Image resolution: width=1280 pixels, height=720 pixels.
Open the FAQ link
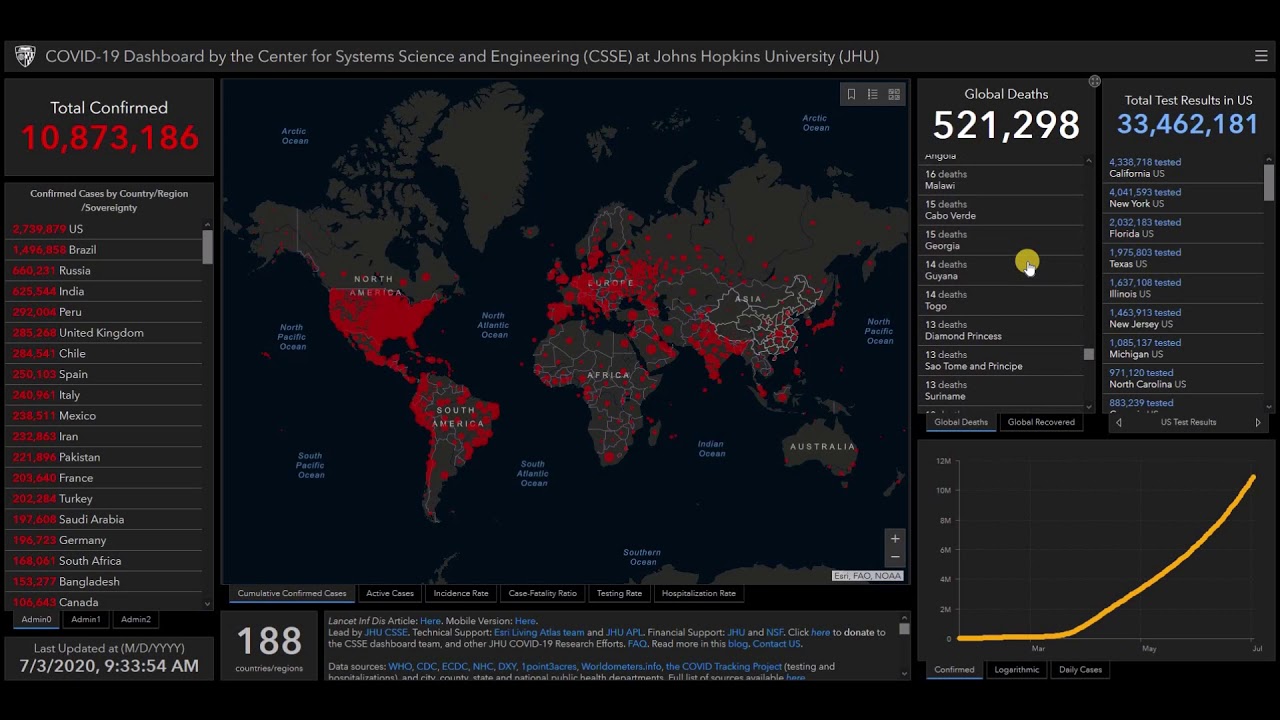[x=637, y=644]
